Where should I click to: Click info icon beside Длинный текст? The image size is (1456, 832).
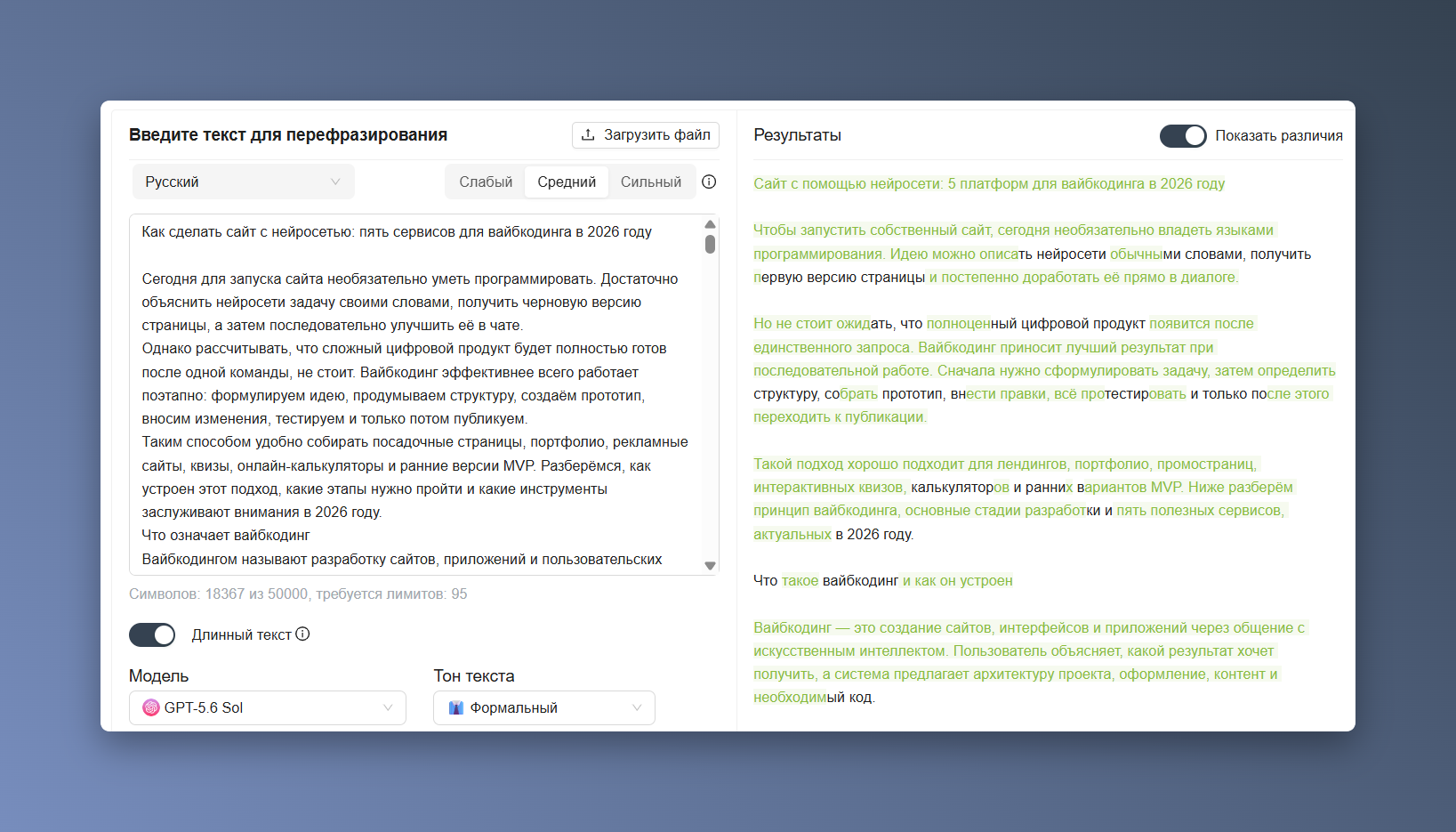(302, 634)
